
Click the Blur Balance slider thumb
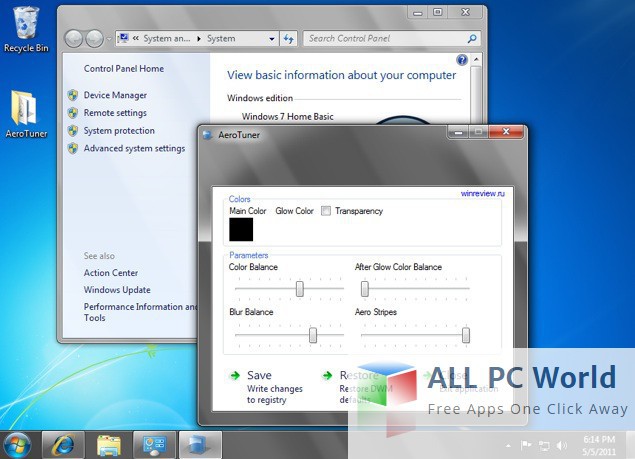tap(313, 335)
